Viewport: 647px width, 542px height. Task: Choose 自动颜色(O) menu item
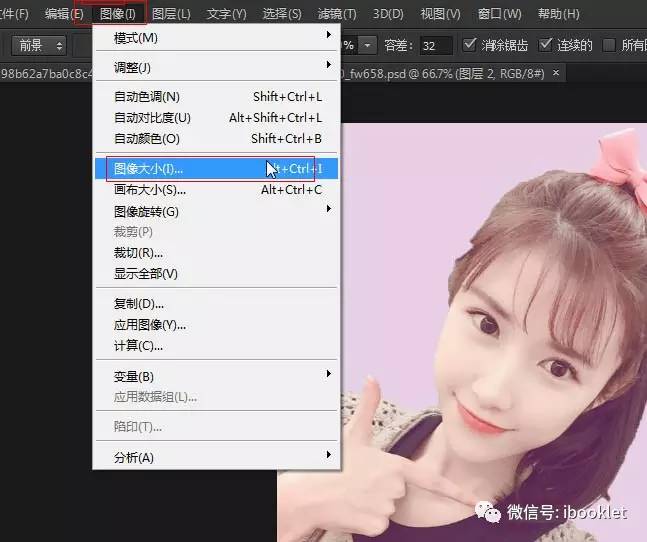click(x=216, y=139)
